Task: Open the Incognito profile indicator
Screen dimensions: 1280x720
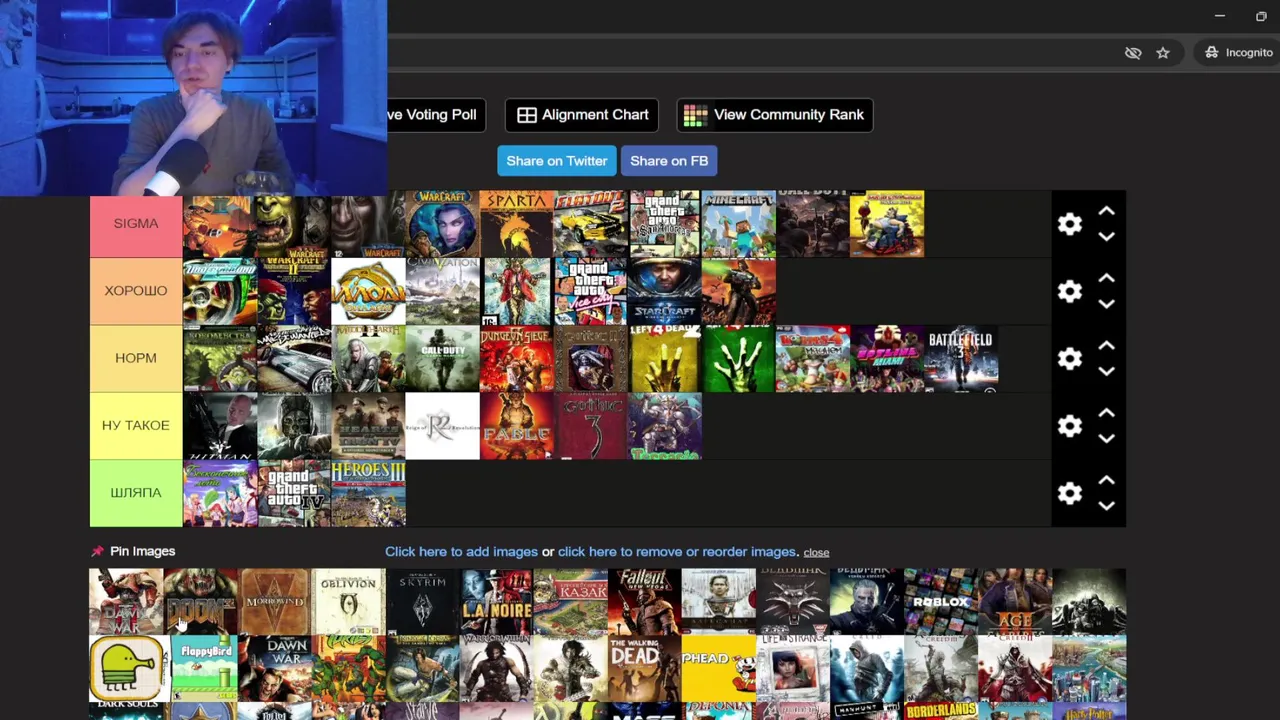Action: tap(1238, 53)
